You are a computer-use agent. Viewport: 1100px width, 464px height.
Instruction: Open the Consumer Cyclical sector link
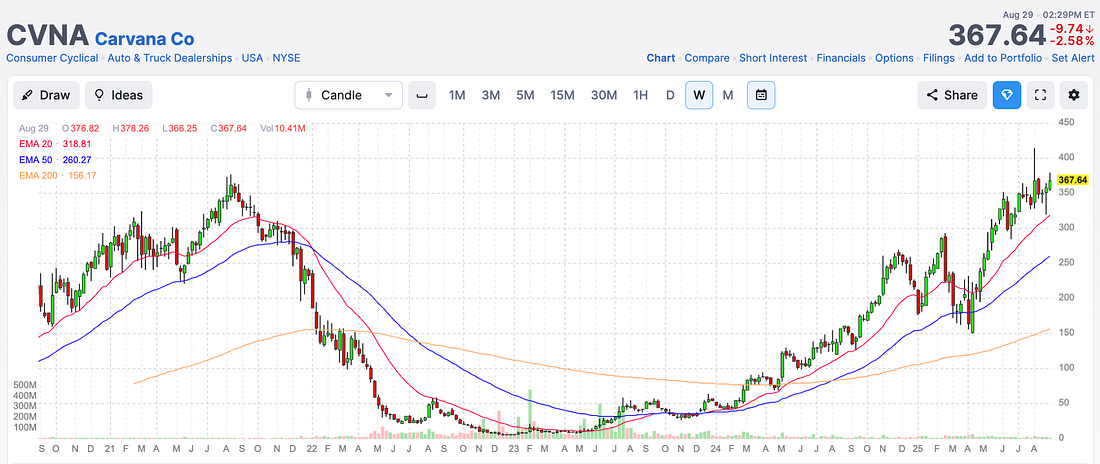(52, 58)
